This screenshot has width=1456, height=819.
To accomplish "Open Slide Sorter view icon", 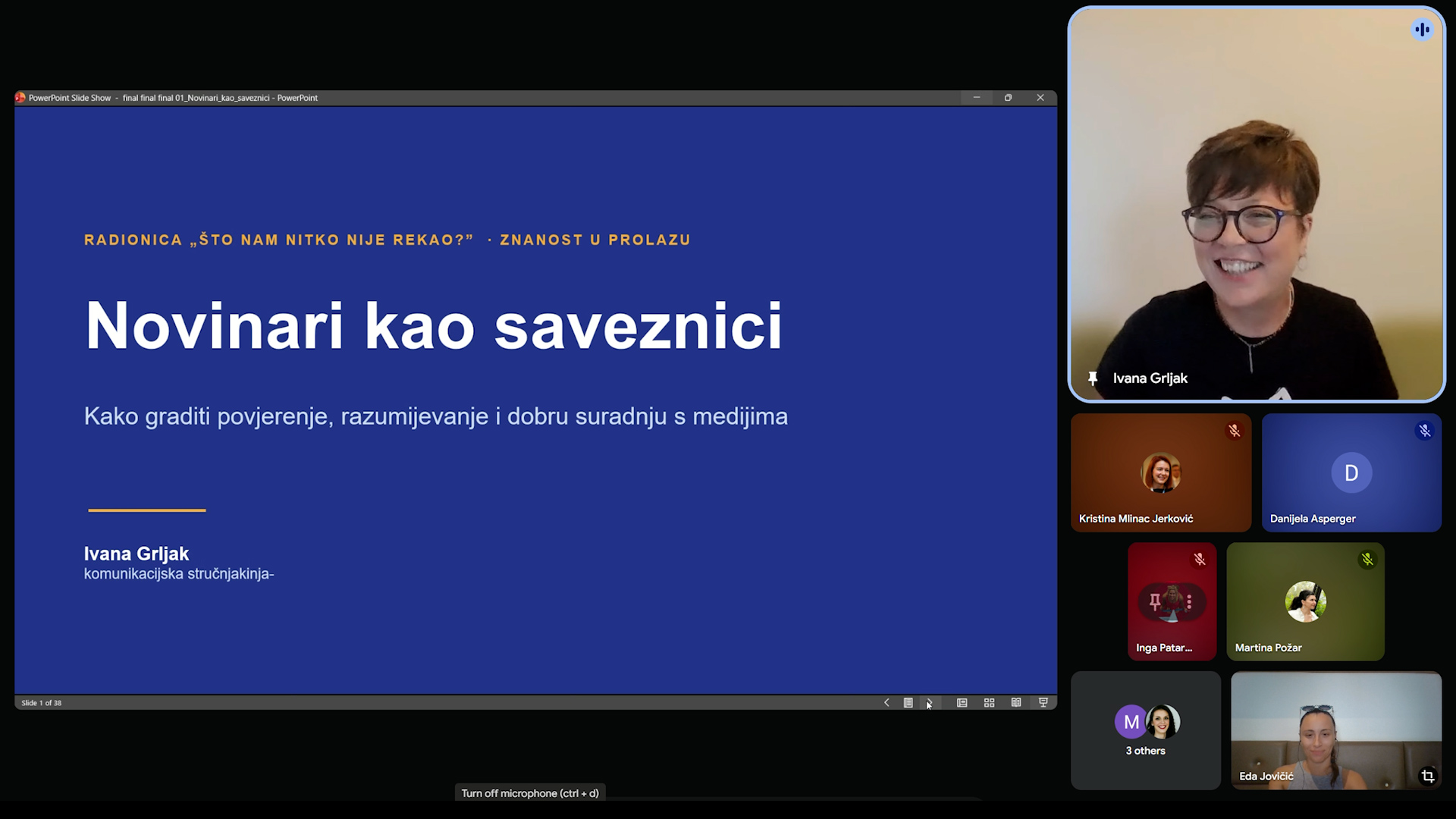I will coord(989,703).
